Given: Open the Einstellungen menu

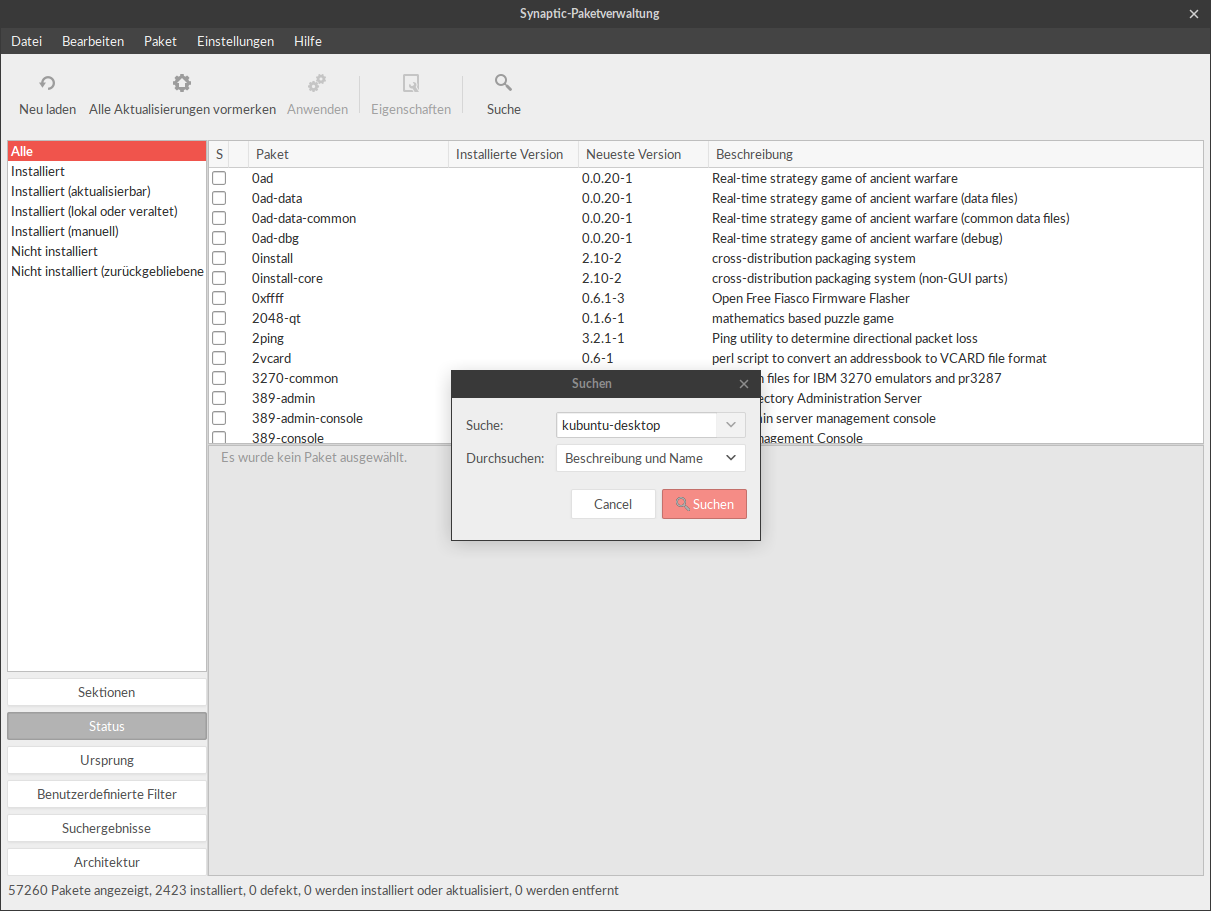Looking at the screenshot, I should point(235,41).
